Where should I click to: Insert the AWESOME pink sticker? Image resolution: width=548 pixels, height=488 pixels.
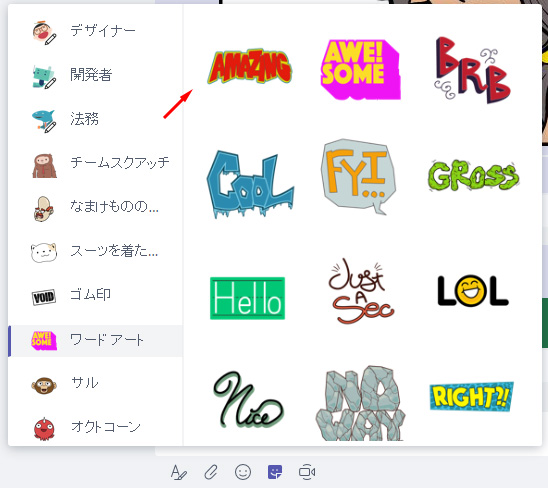(x=360, y=69)
